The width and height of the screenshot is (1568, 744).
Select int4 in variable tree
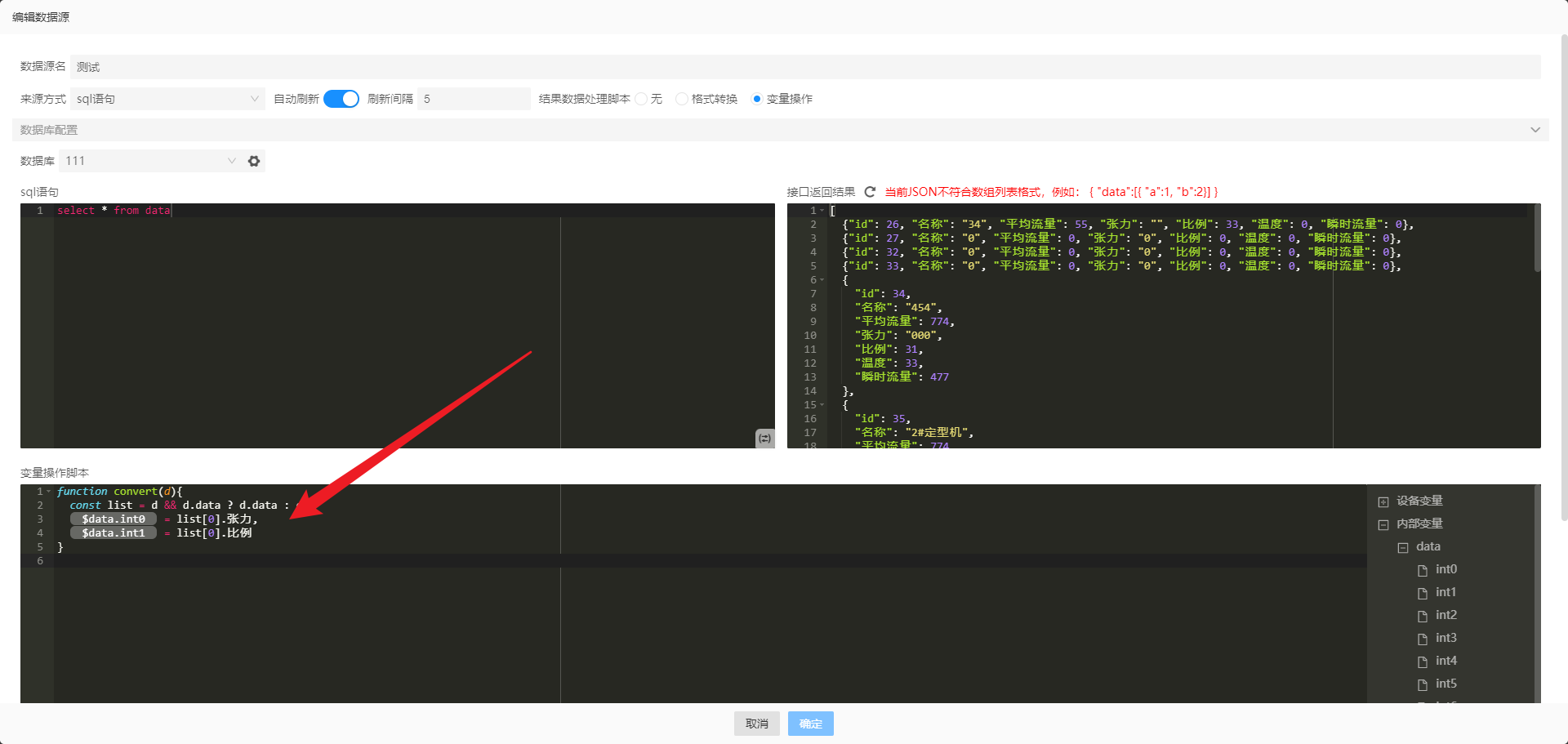coord(1446,661)
